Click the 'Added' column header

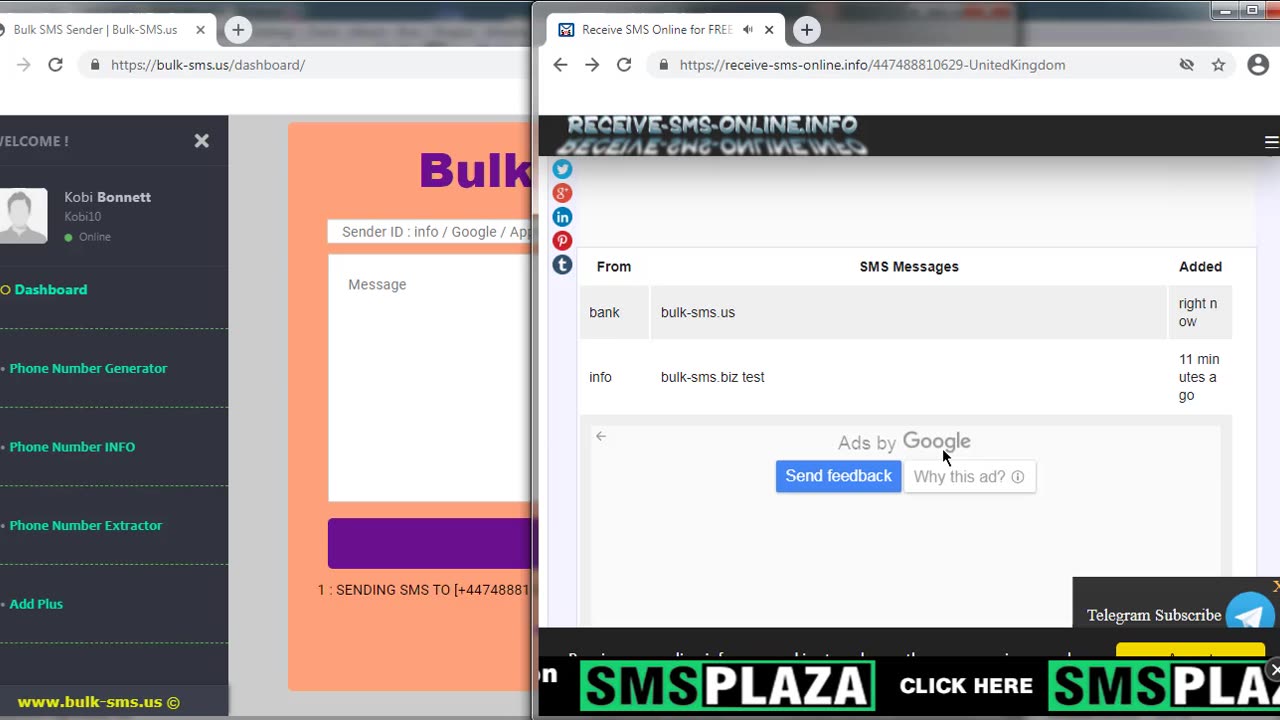tap(1200, 267)
